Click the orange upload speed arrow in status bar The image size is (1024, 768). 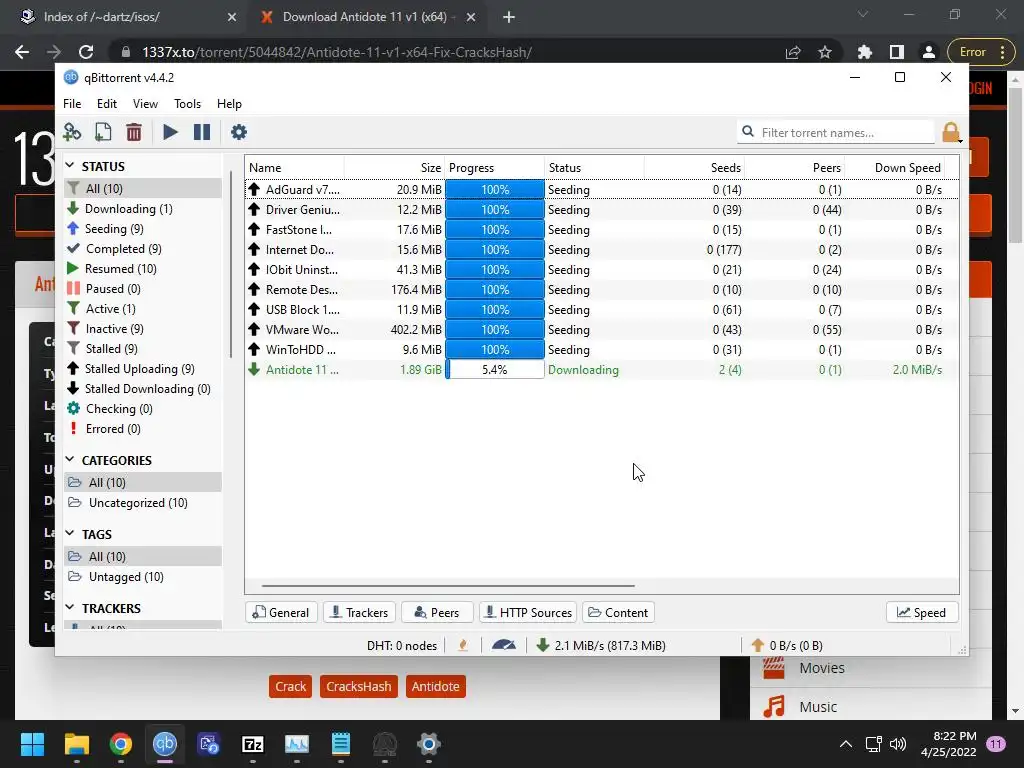click(758, 645)
